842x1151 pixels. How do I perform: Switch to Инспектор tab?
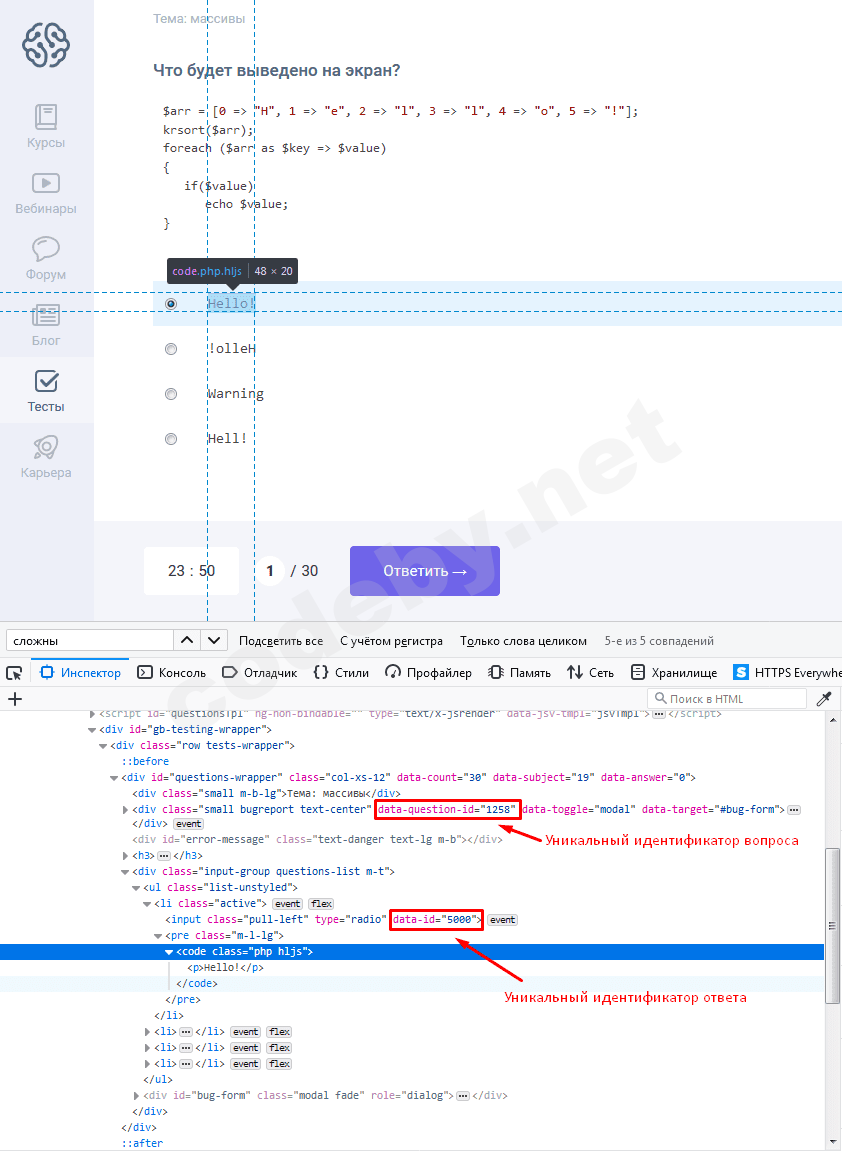80,672
